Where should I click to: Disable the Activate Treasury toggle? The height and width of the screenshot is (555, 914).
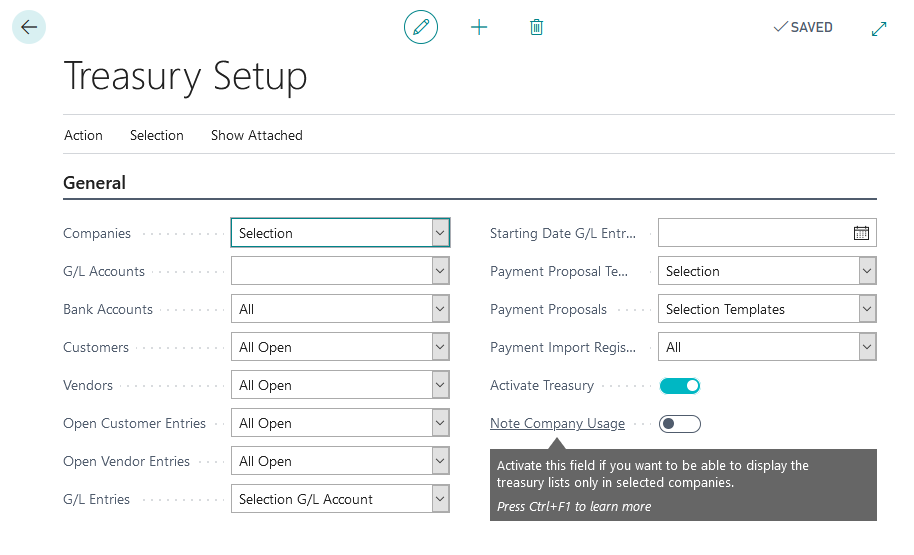tap(680, 386)
